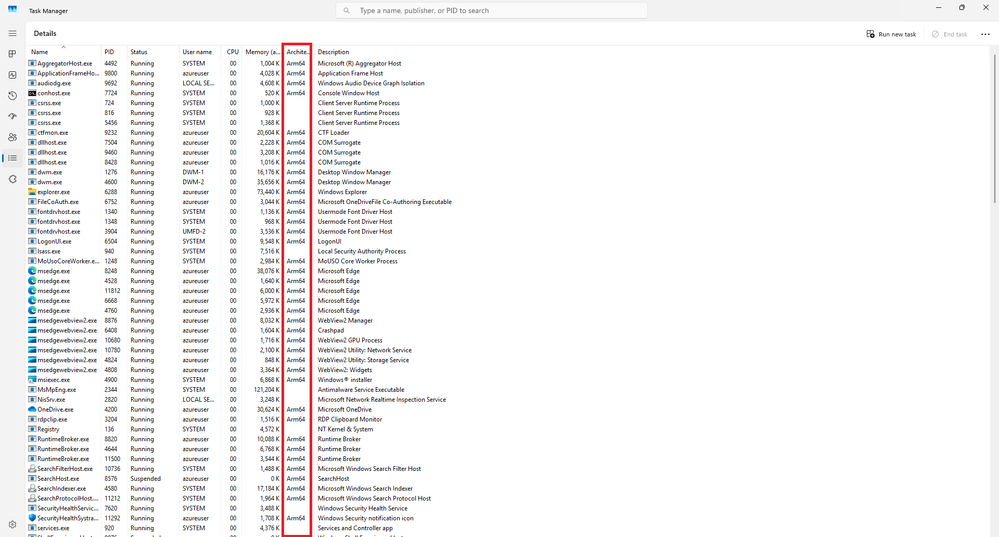Click the folder icon of explorer.exe
This screenshot has height=537, width=999.
coord(32,192)
